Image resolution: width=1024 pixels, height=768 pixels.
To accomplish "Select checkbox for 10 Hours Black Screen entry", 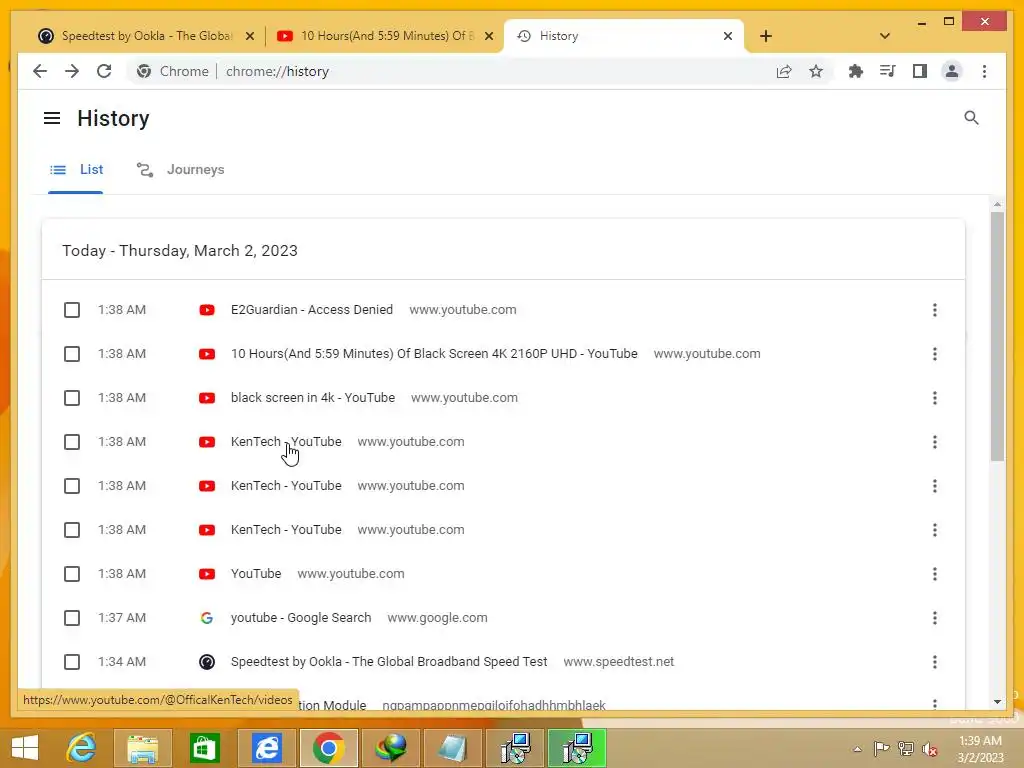I will coord(72,354).
